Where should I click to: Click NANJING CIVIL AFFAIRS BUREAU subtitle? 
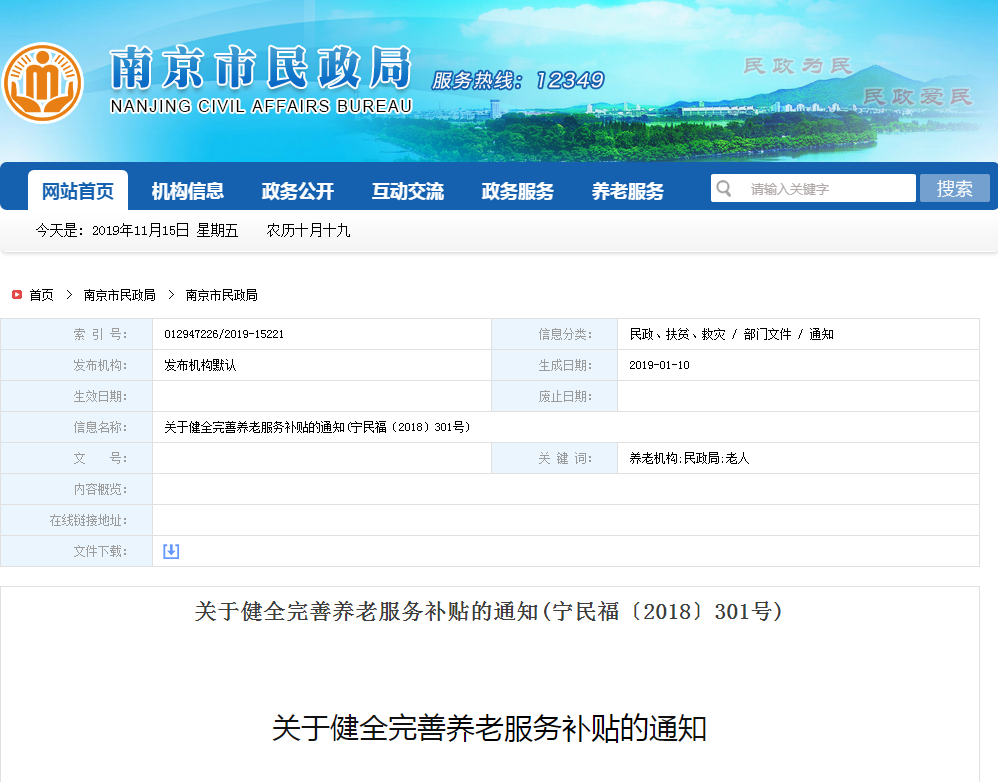click(261, 106)
